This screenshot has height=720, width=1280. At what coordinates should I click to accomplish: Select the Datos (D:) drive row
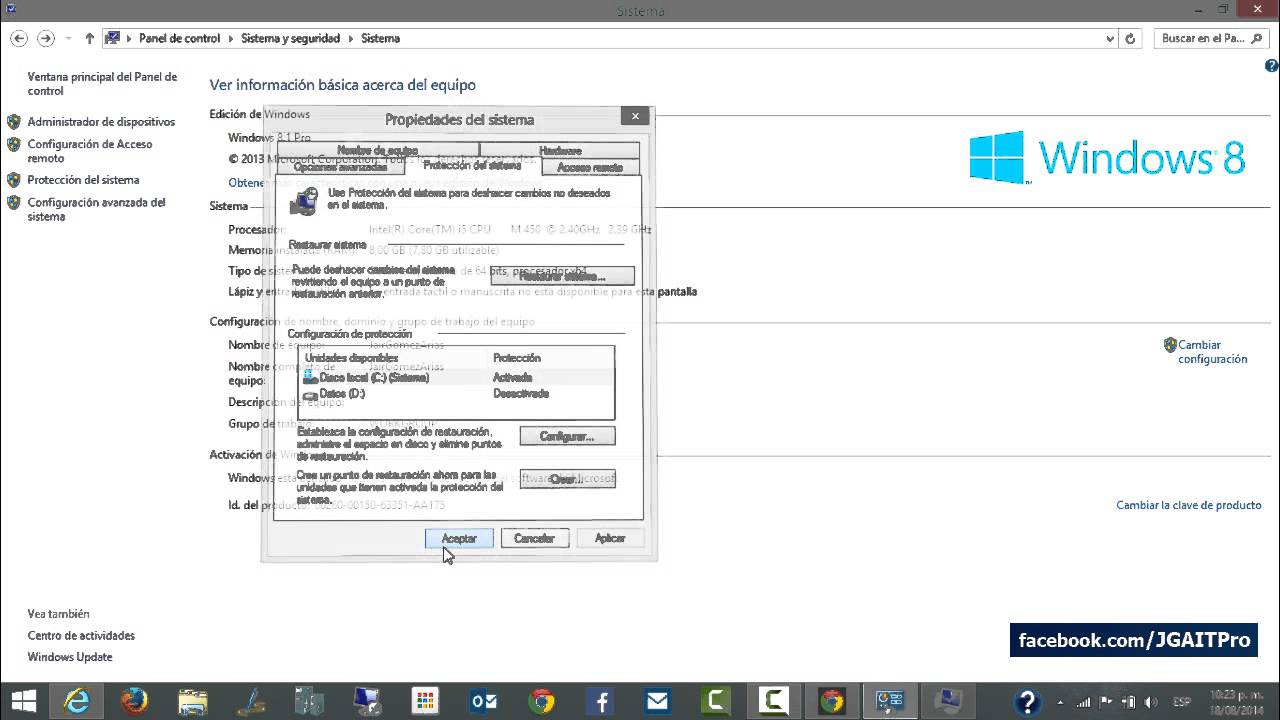tap(456, 393)
